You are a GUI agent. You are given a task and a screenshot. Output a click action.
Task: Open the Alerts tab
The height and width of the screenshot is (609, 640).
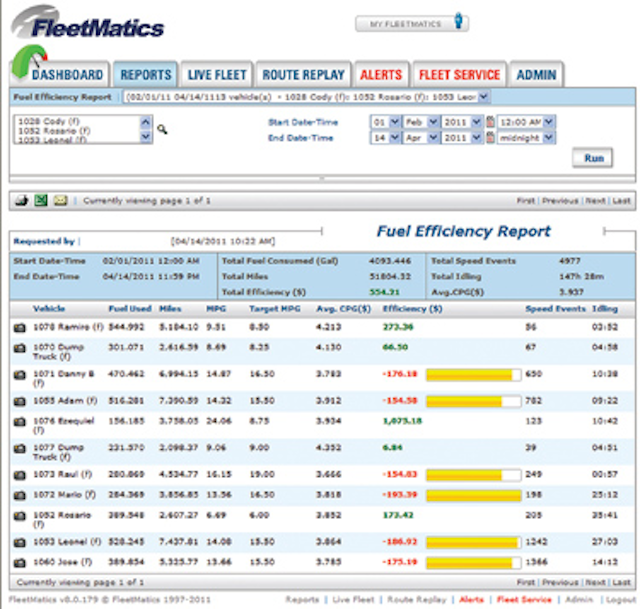coord(381,74)
